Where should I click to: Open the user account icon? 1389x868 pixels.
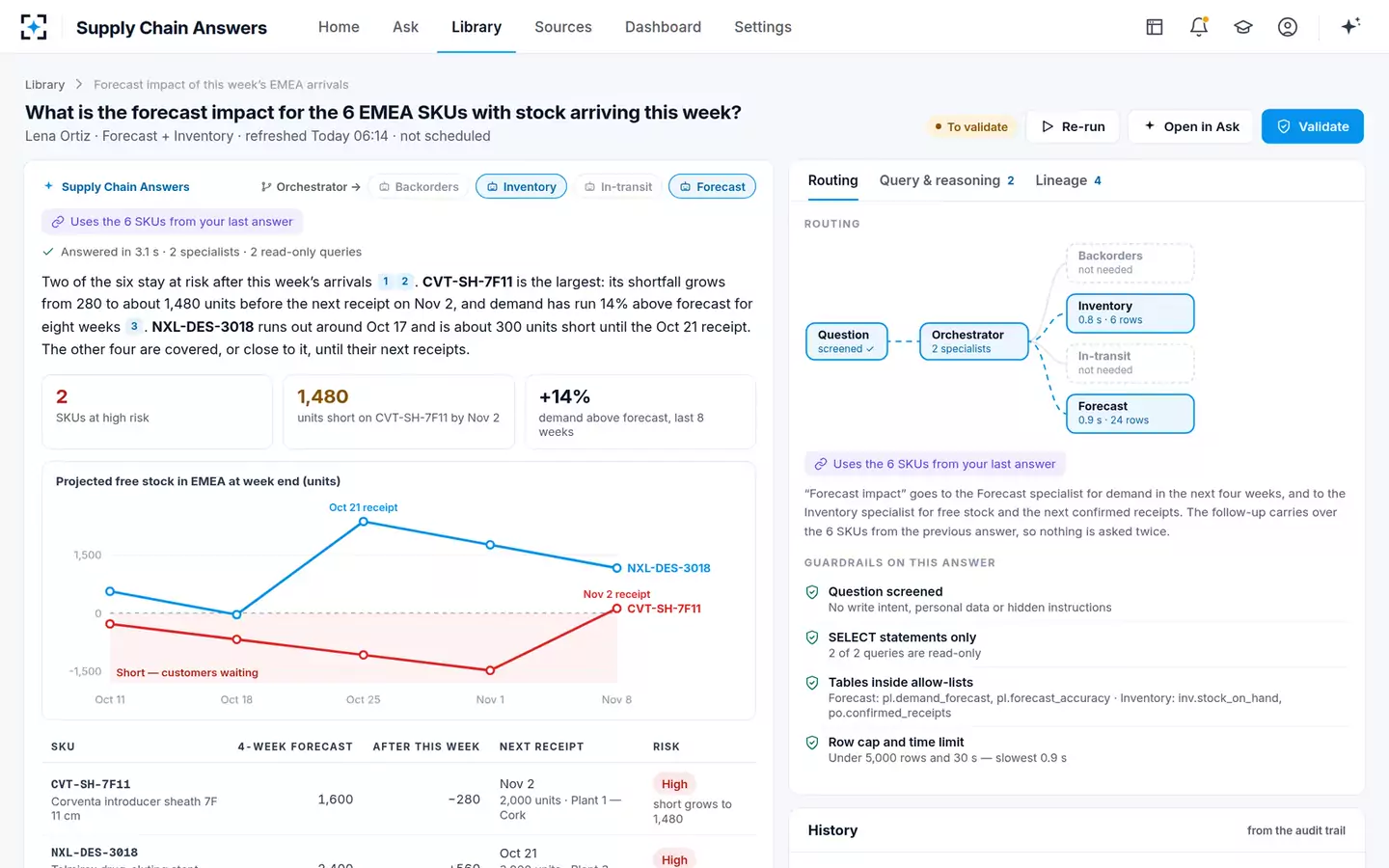[x=1288, y=27]
